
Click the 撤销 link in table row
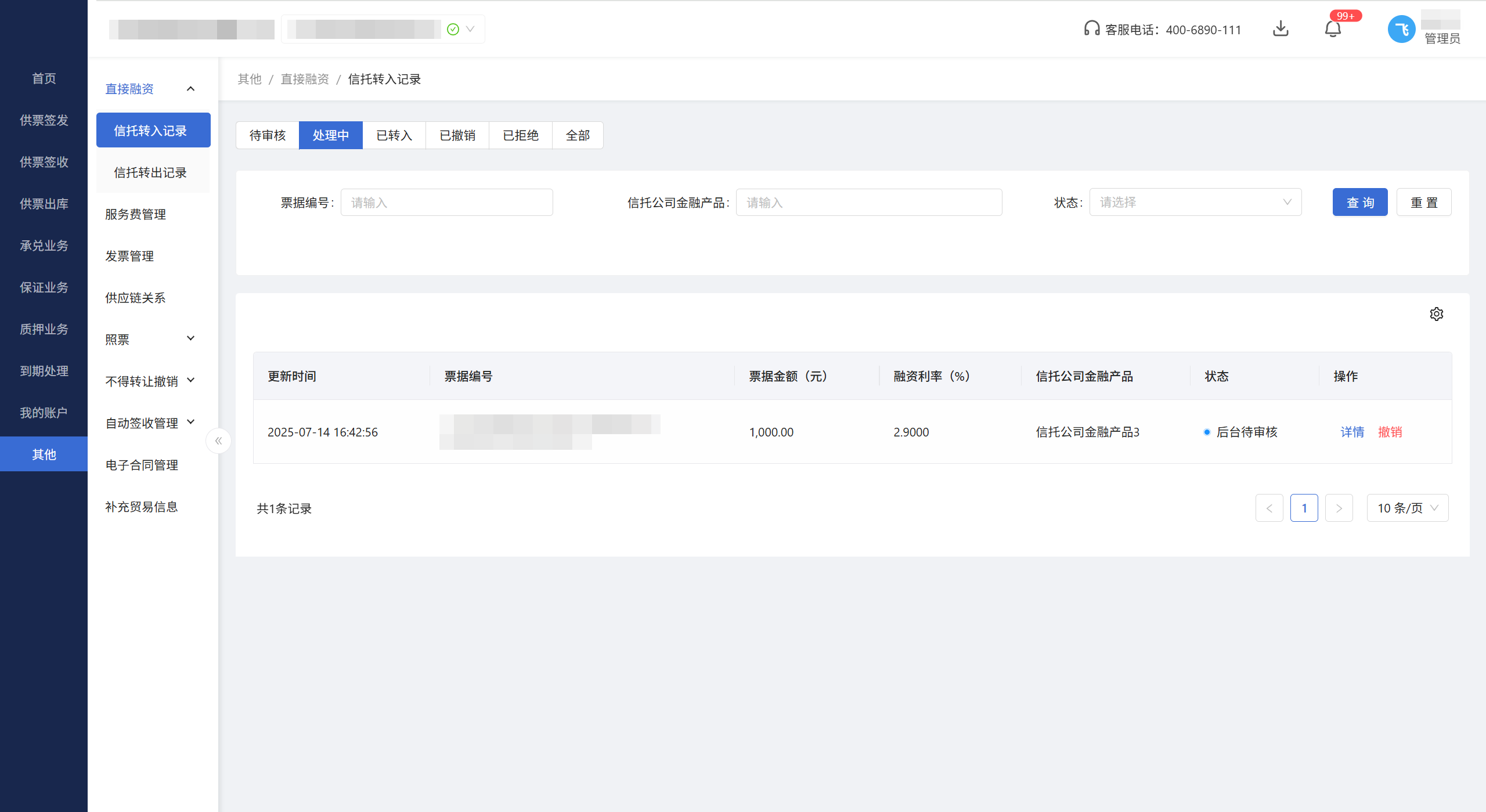click(x=1390, y=432)
